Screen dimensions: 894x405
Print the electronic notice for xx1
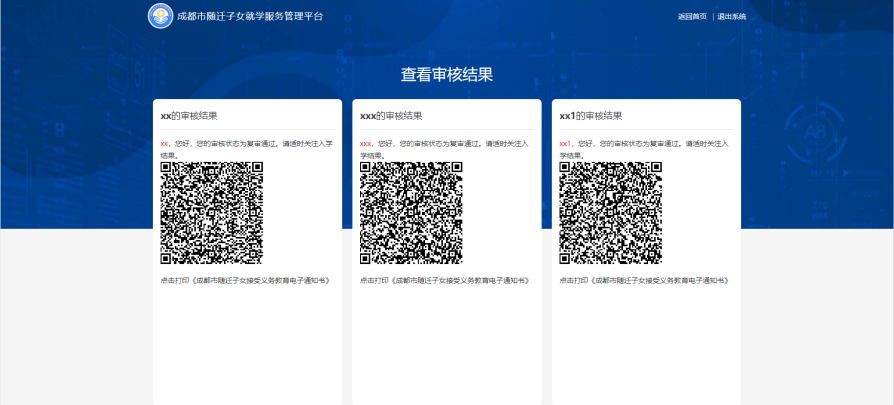click(644, 281)
